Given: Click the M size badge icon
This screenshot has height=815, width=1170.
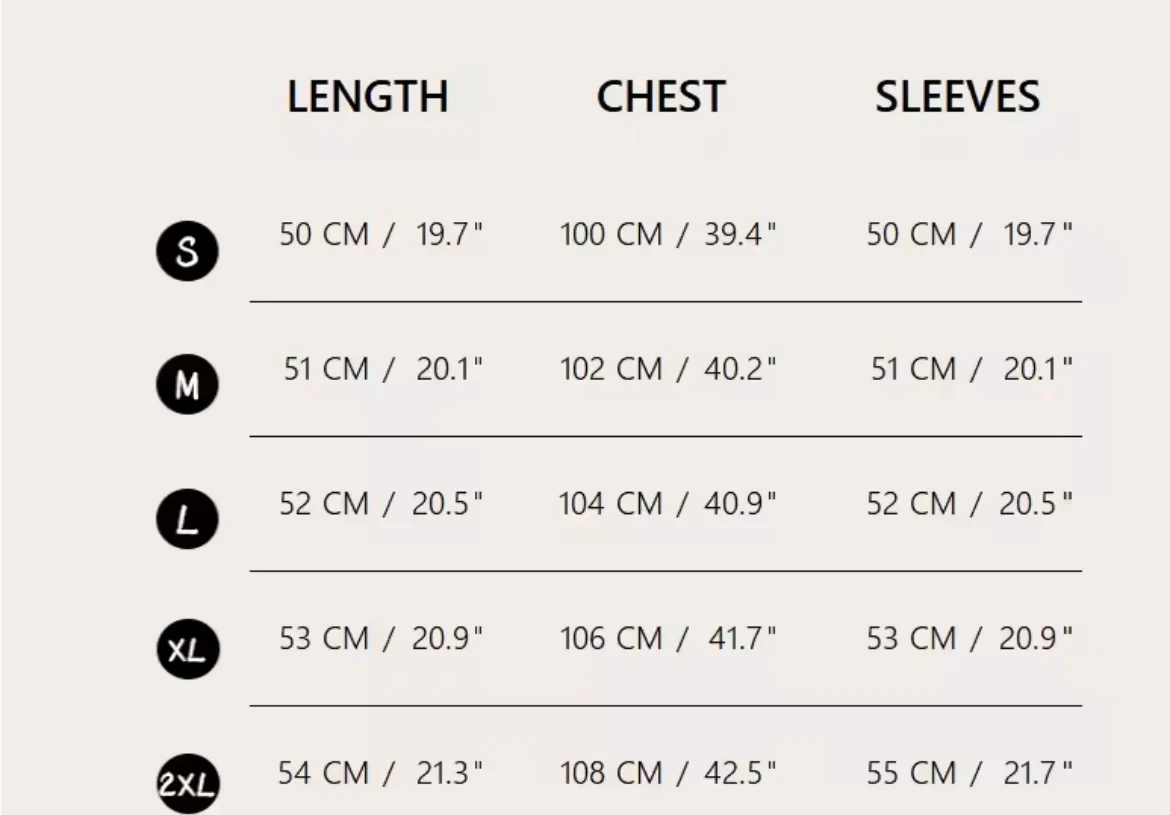Looking at the screenshot, I should 187,384.
